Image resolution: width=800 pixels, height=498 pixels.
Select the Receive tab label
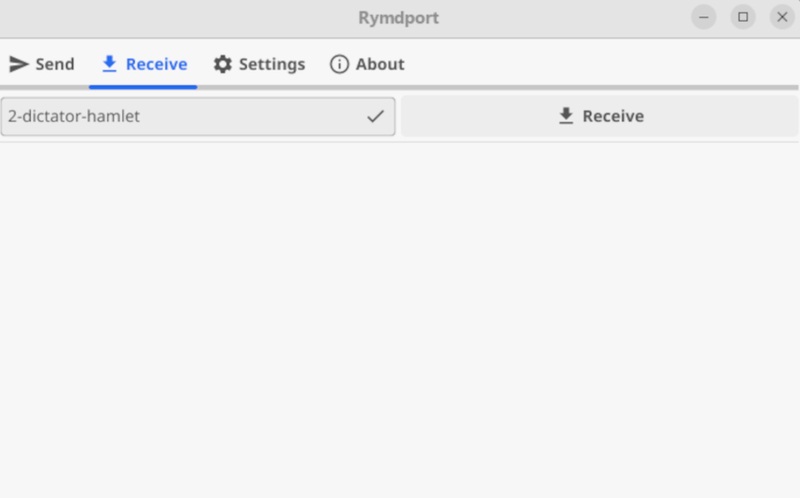[x=156, y=64]
